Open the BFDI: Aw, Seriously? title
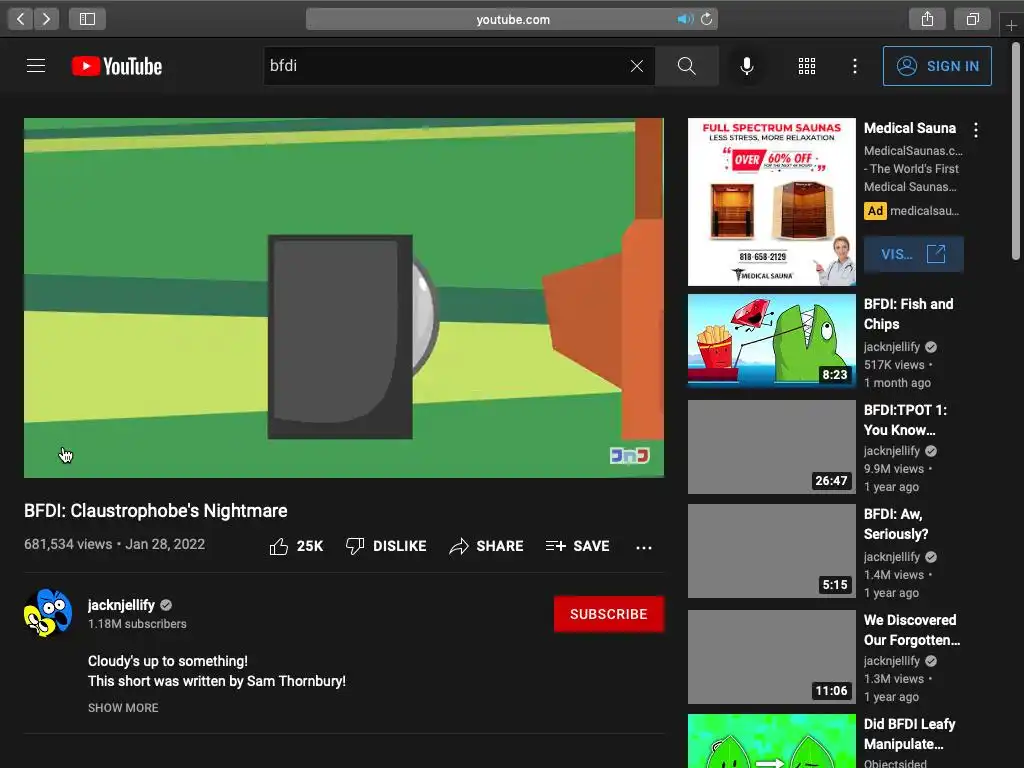Viewport: 1024px width, 768px height. pyautogui.click(x=896, y=524)
